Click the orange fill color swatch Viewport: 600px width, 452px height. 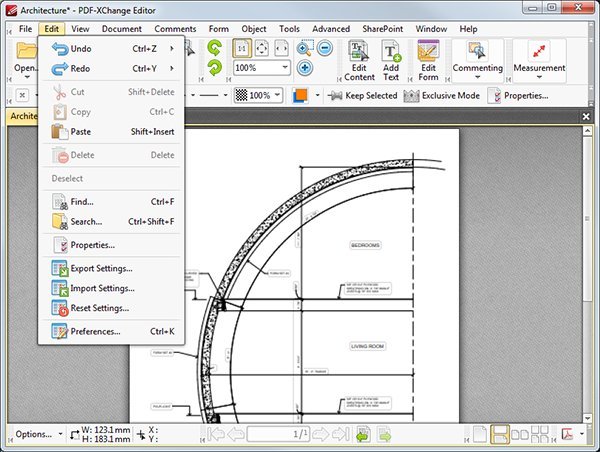(300, 95)
